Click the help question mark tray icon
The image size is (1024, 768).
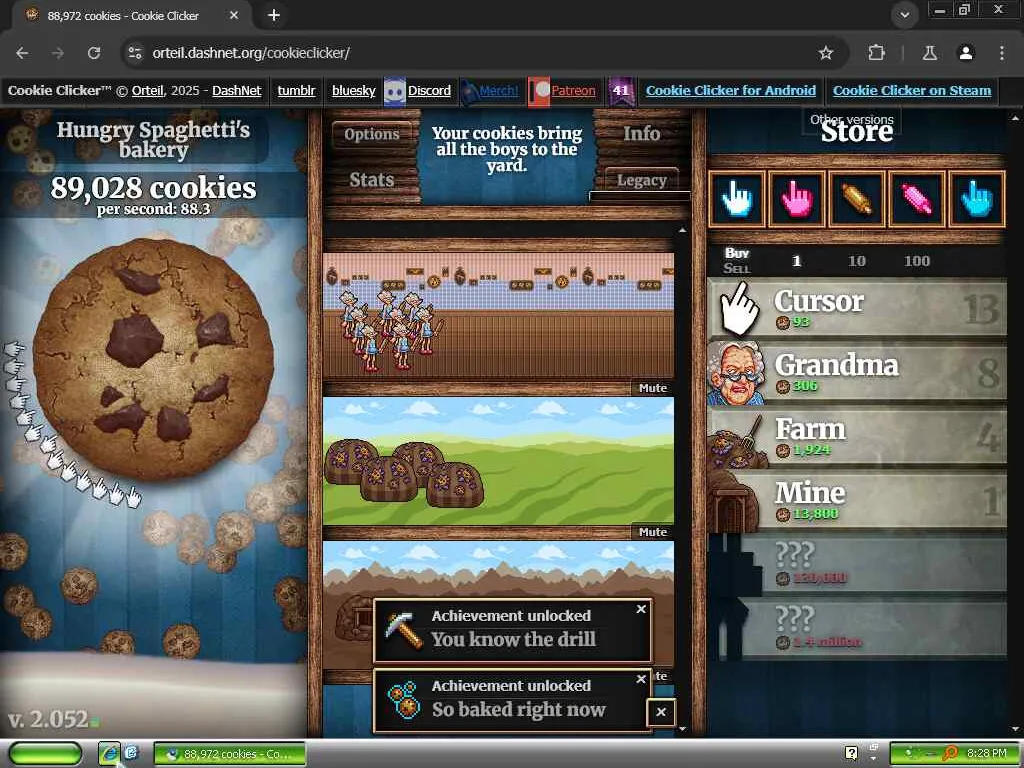coord(851,753)
